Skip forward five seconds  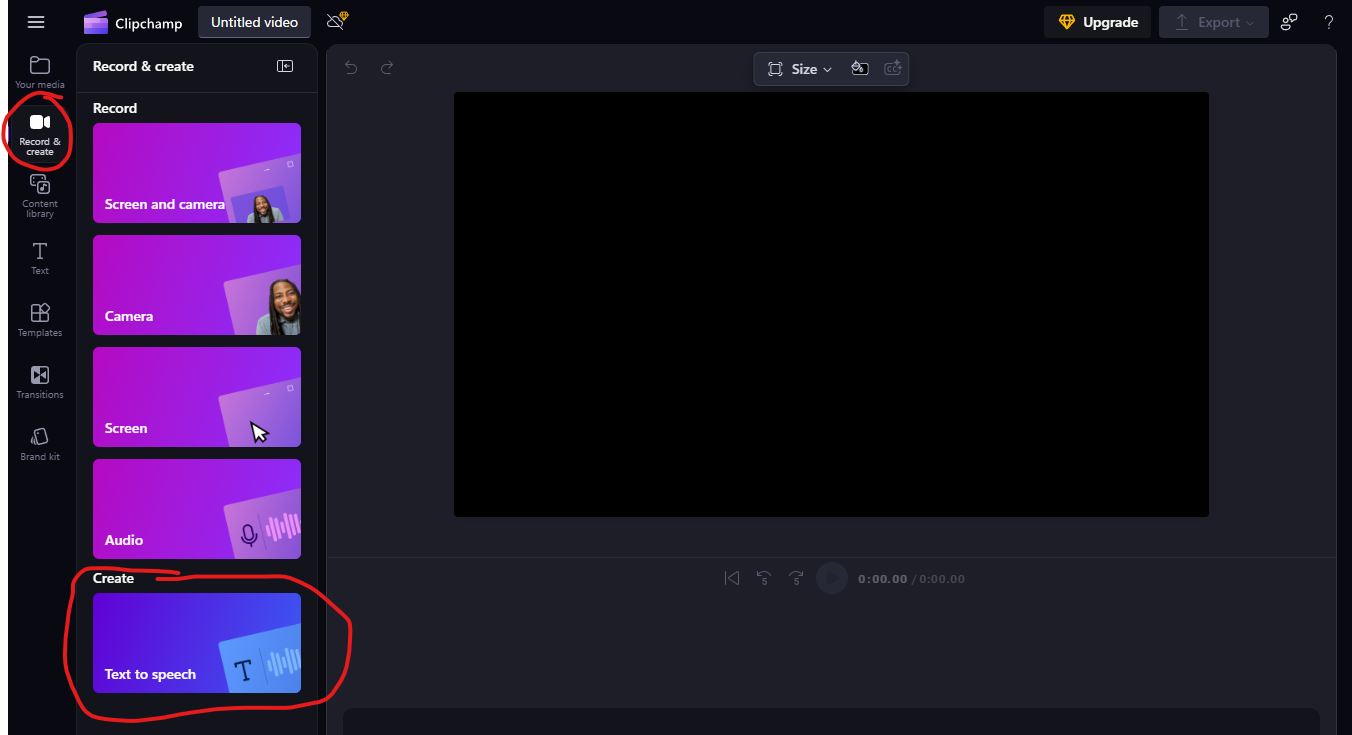pos(796,578)
